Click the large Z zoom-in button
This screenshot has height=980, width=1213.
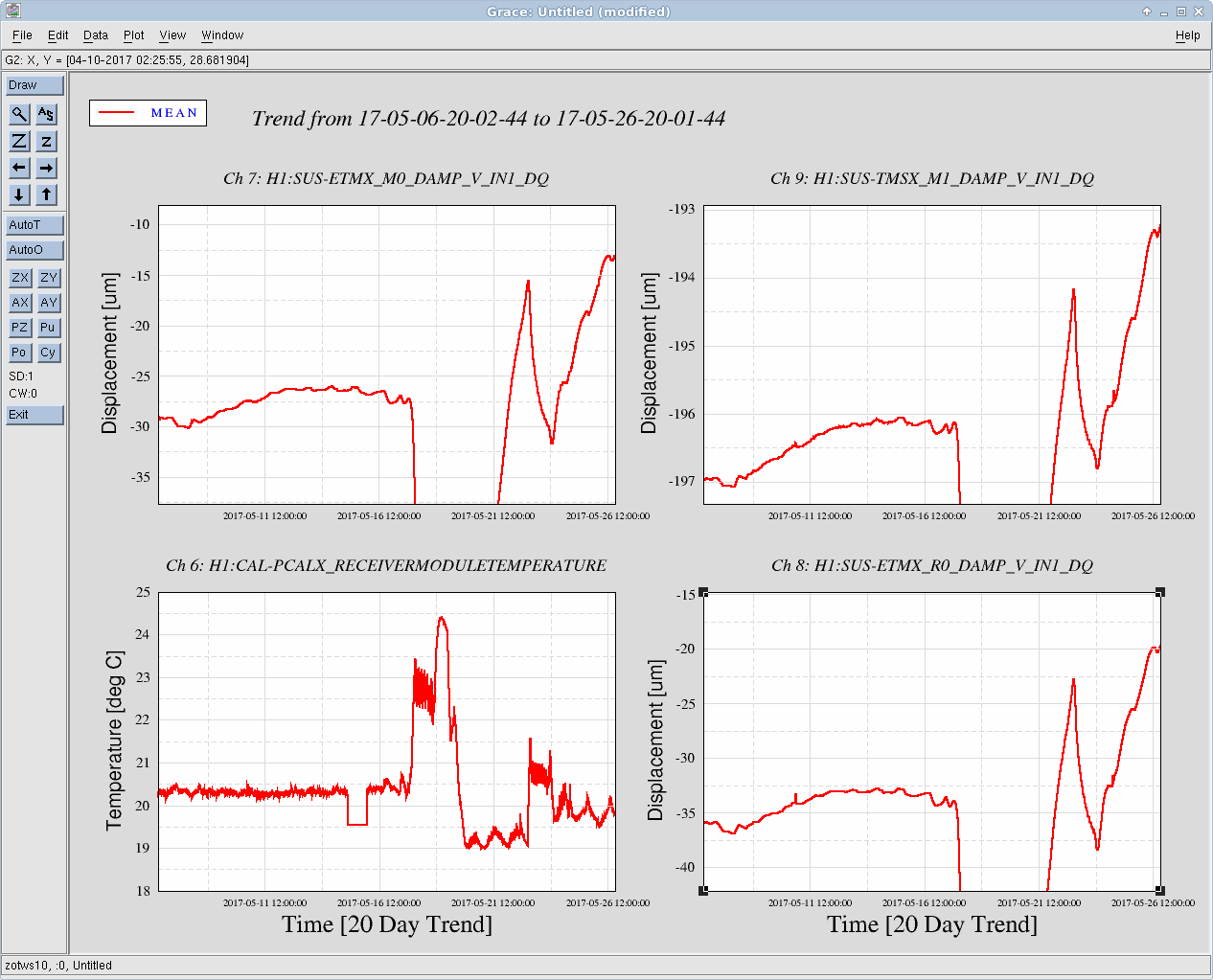click(x=19, y=141)
